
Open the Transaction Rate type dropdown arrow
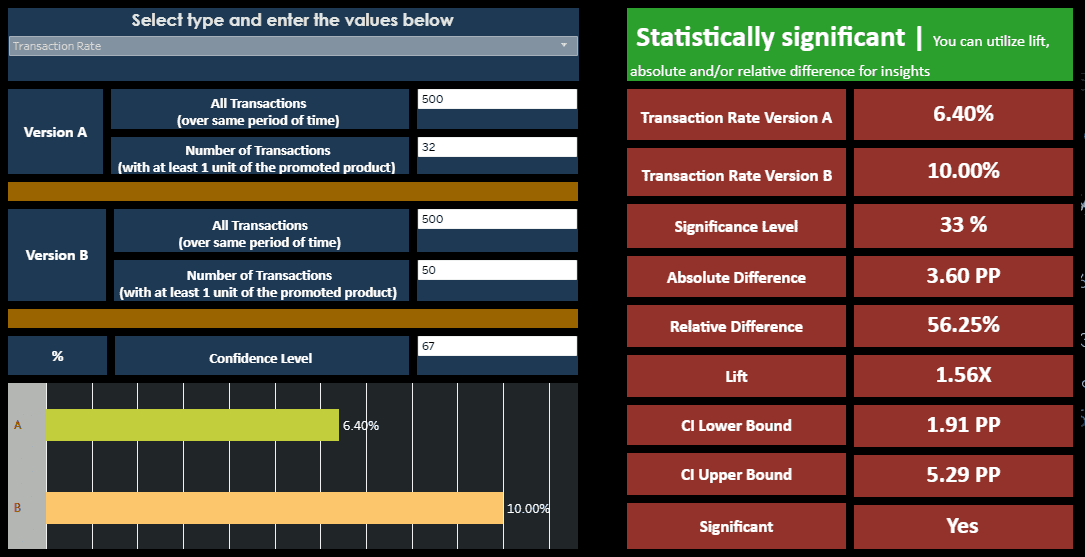[x=564, y=46]
